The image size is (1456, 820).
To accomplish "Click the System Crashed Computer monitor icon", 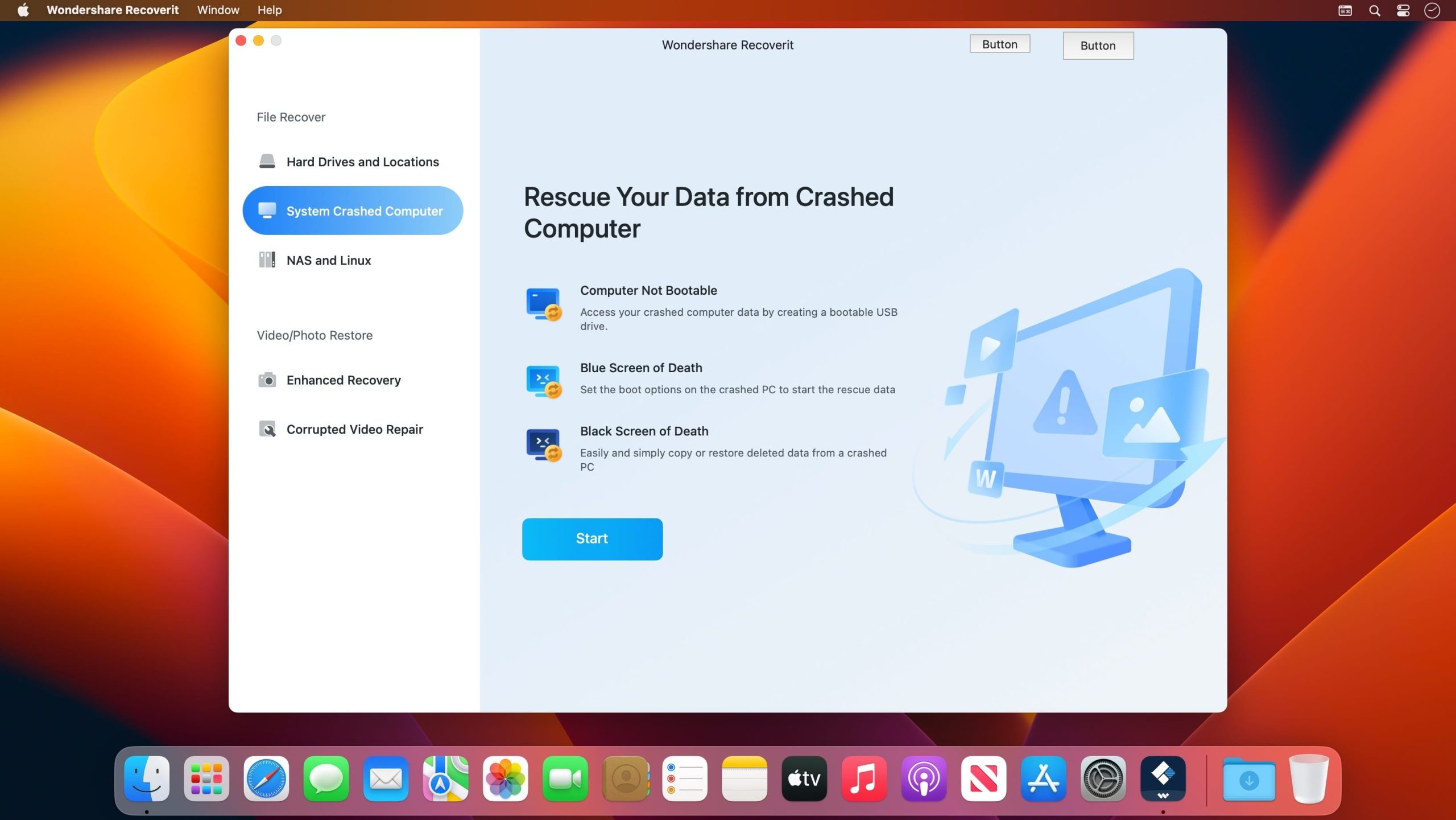I will coord(267,210).
